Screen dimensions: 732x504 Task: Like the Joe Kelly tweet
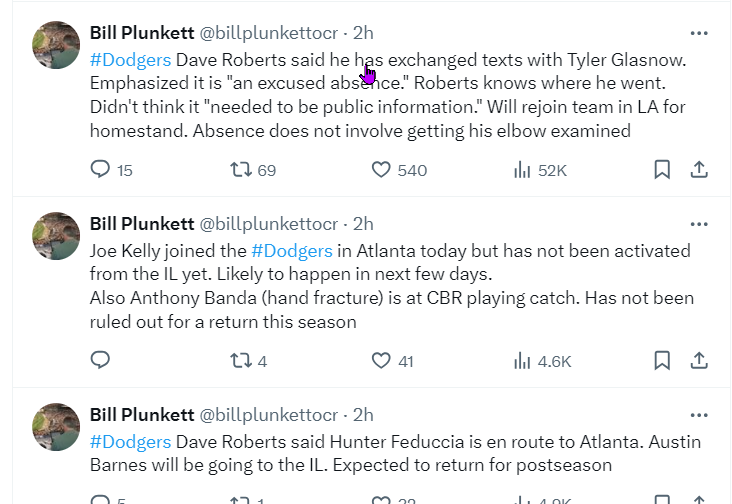(x=381, y=360)
